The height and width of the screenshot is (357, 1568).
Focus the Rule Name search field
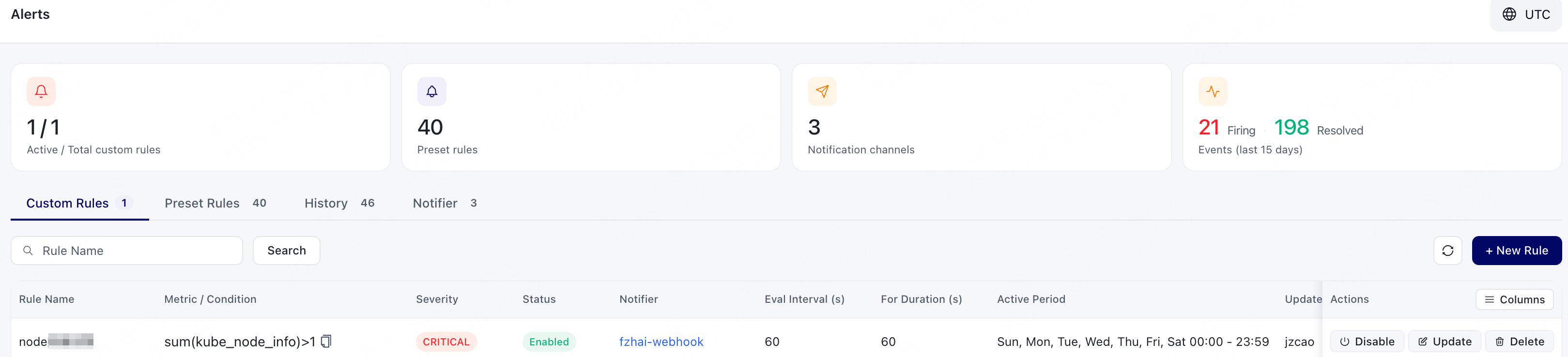pyautogui.click(x=126, y=251)
